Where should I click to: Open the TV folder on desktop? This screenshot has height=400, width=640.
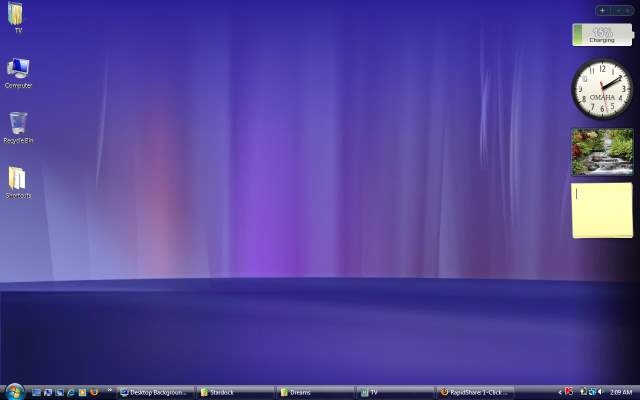pos(16,16)
